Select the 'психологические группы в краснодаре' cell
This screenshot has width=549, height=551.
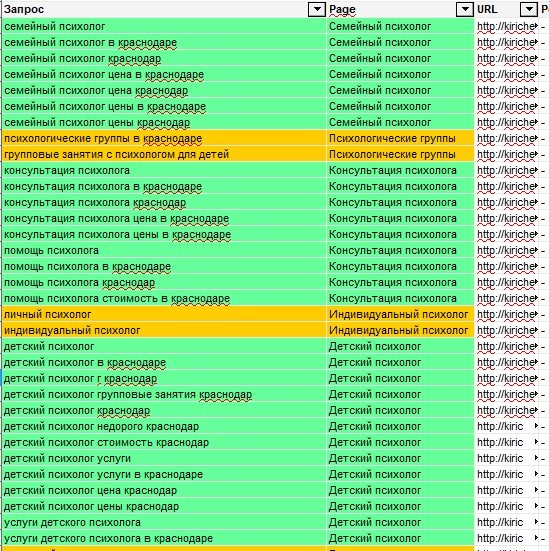coord(164,138)
